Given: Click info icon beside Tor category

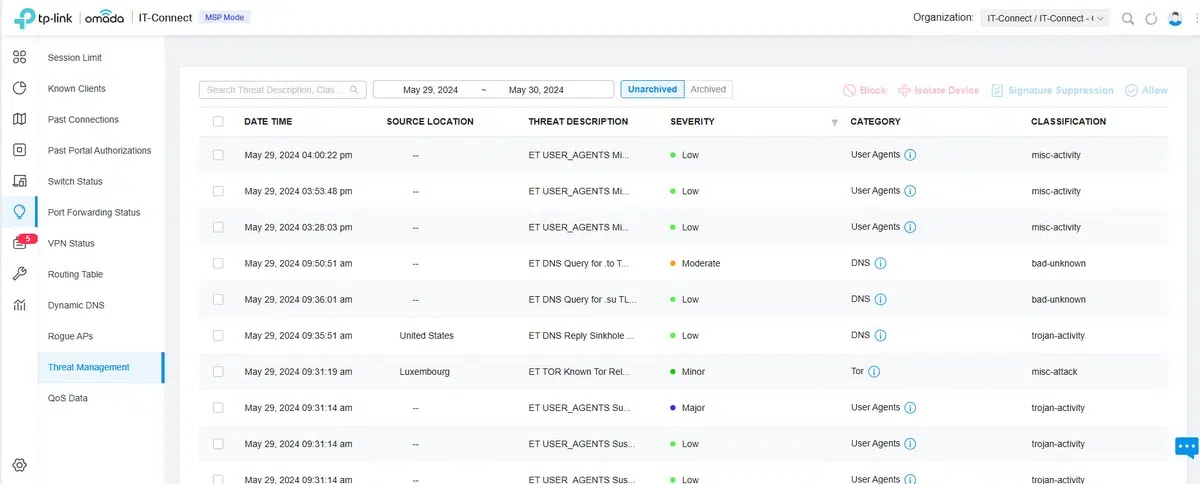Looking at the screenshot, I should tap(873, 372).
